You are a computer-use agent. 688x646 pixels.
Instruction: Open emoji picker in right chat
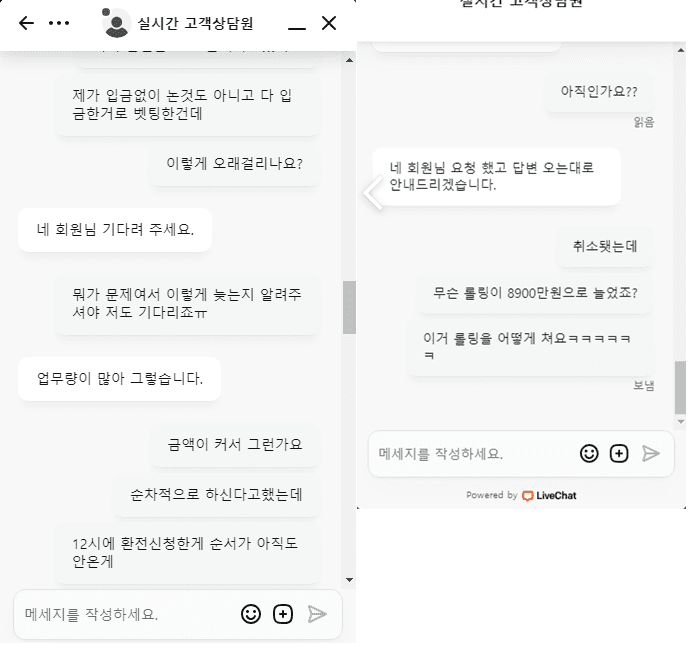click(589, 453)
